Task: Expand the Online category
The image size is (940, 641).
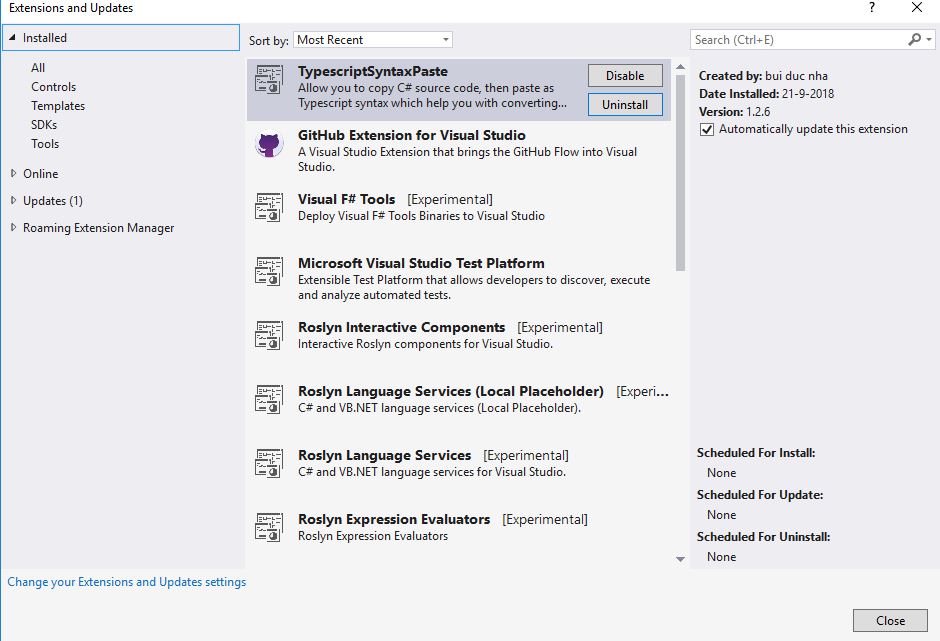Action: (x=13, y=173)
